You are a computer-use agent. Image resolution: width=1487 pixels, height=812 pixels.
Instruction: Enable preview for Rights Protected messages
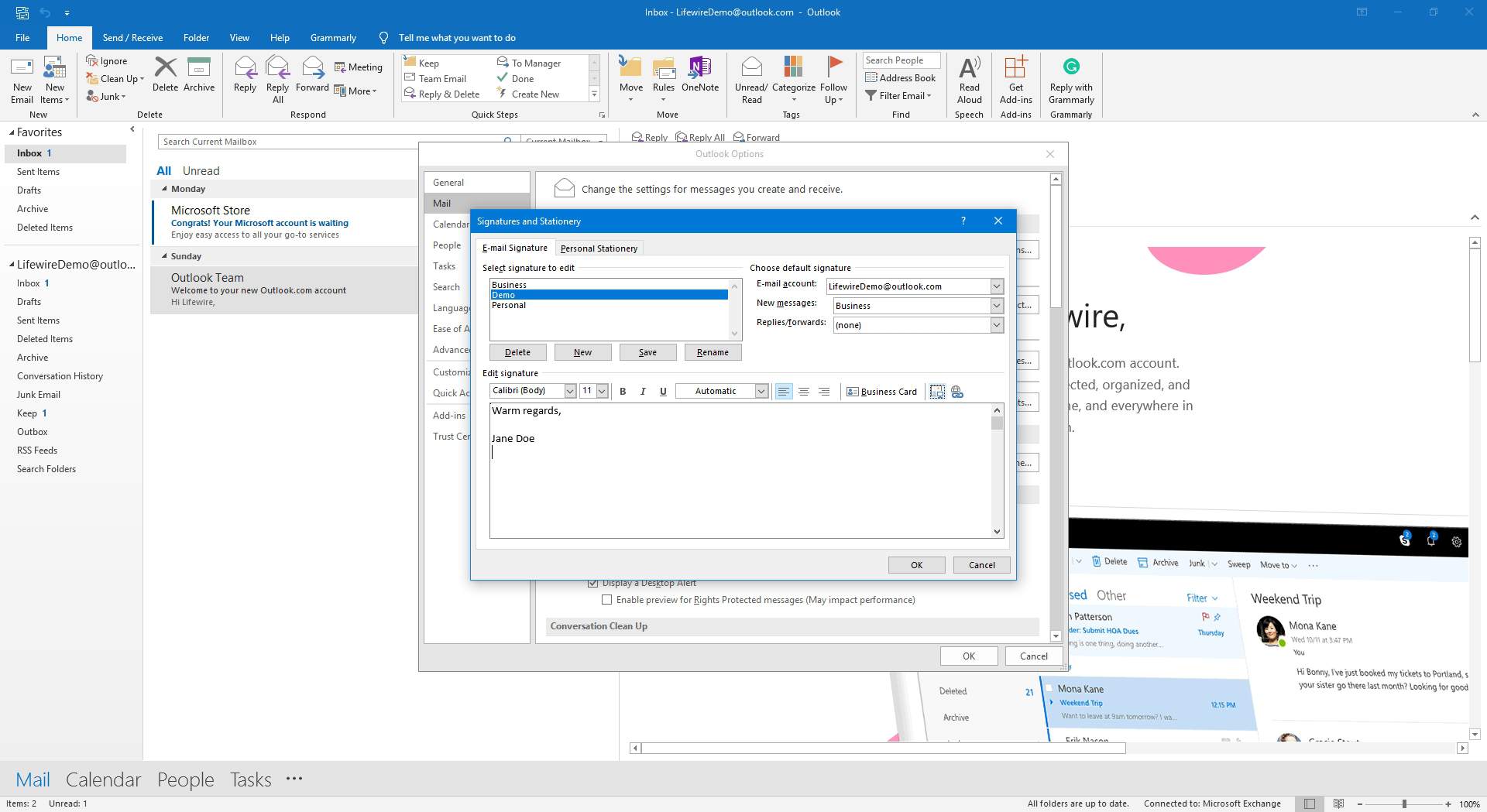pyautogui.click(x=607, y=600)
